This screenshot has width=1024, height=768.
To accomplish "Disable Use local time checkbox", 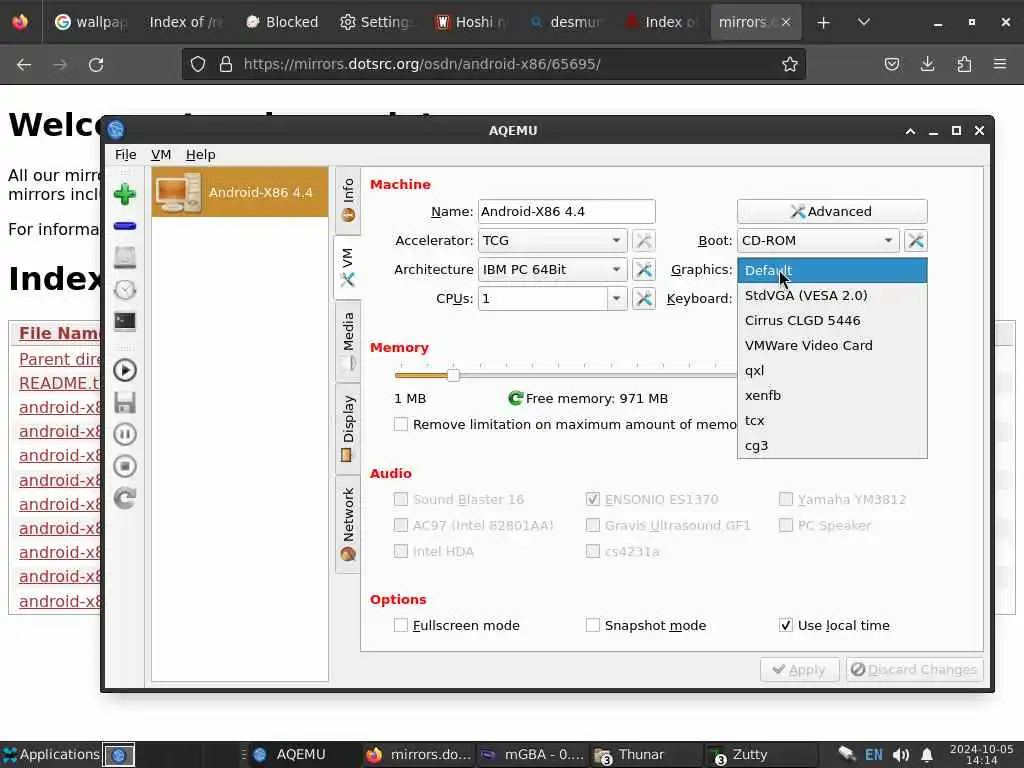I will 786,625.
